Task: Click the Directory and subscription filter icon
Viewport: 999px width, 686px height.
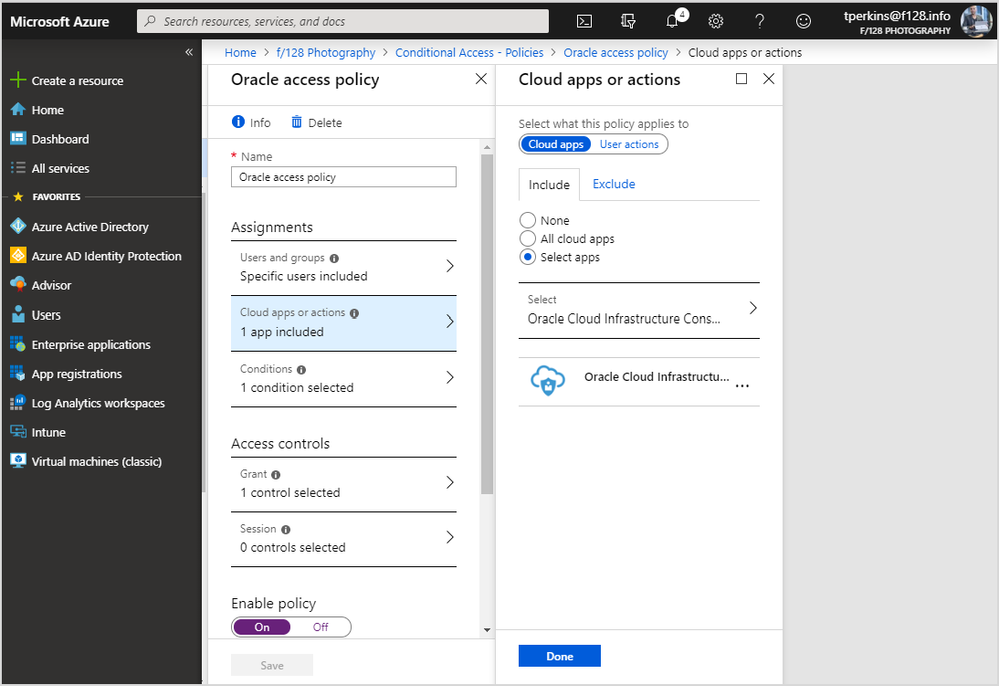Action: coord(629,21)
